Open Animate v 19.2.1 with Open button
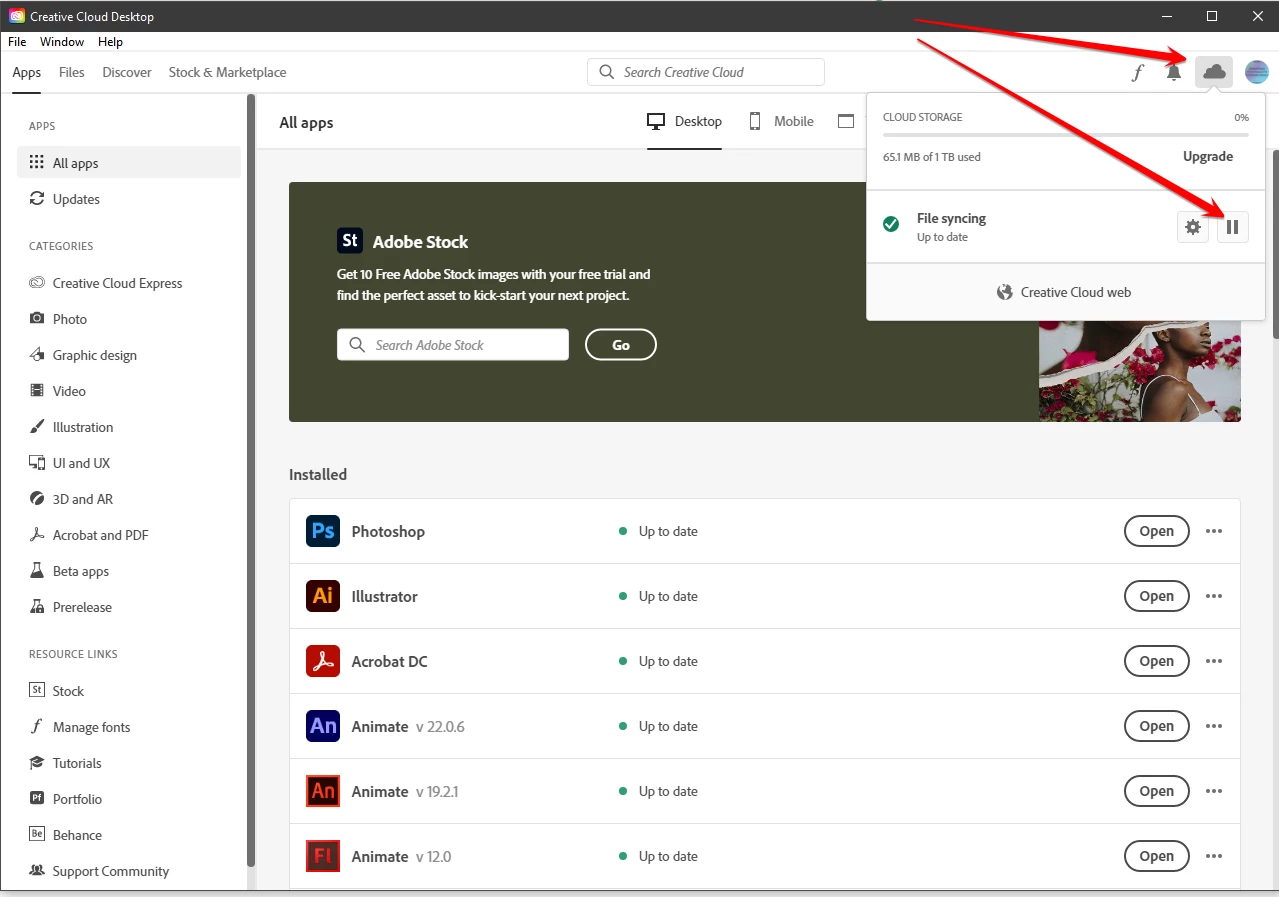Screen dimensions: 1279x897 click(1157, 791)
